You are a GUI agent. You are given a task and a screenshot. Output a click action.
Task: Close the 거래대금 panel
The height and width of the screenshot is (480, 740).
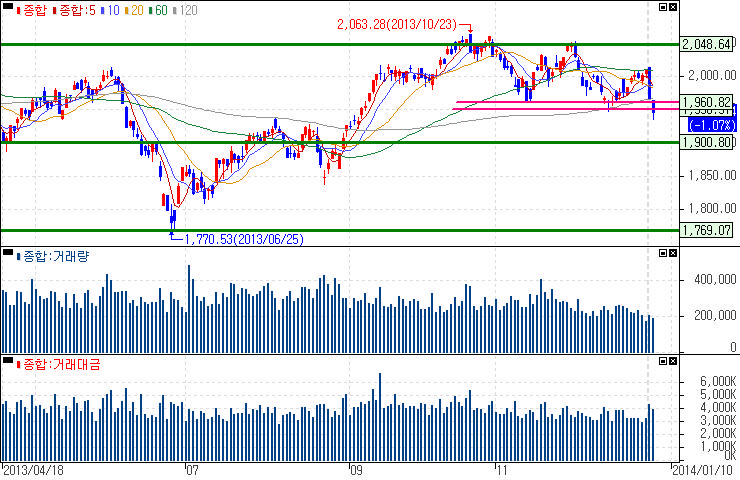pos(672,360)
